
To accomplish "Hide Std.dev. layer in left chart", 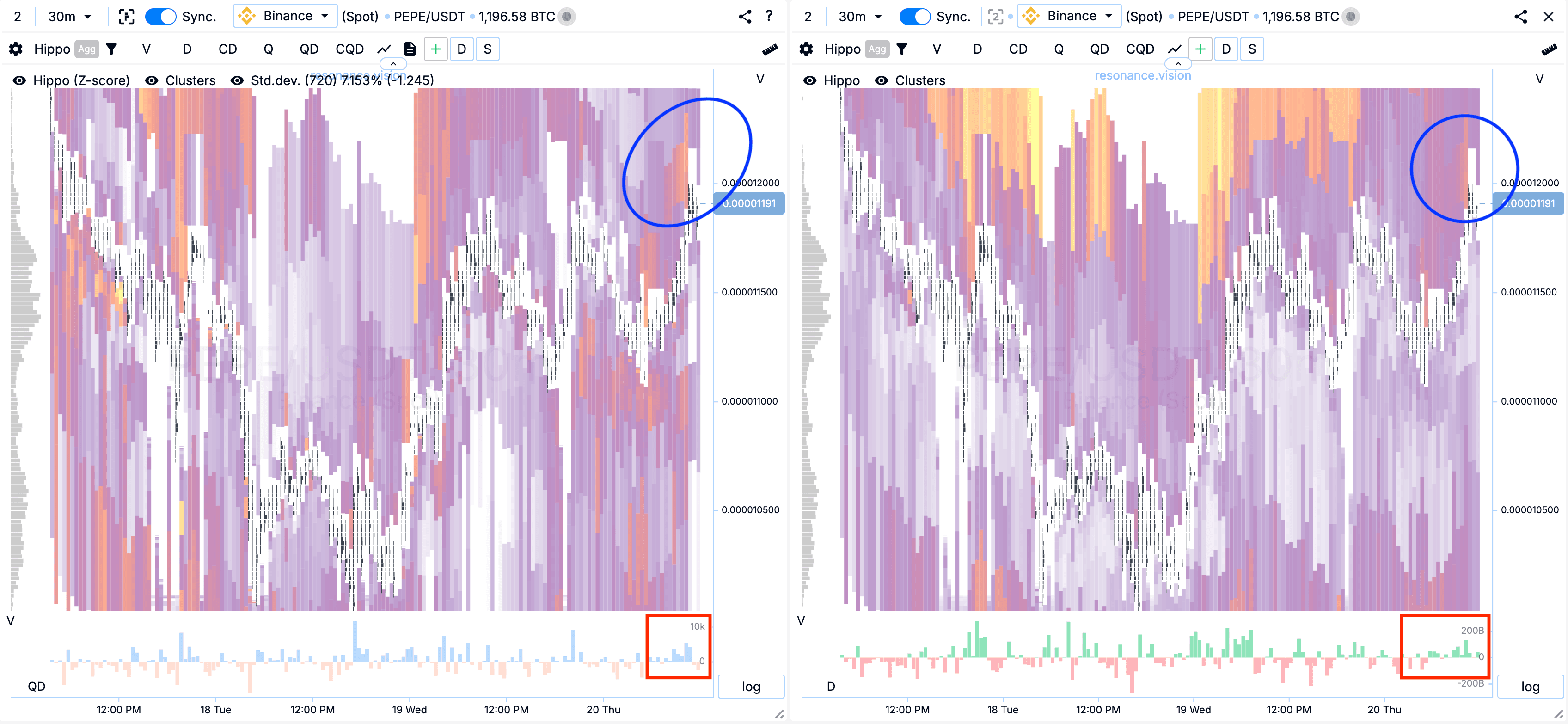I will click(238, 80).
